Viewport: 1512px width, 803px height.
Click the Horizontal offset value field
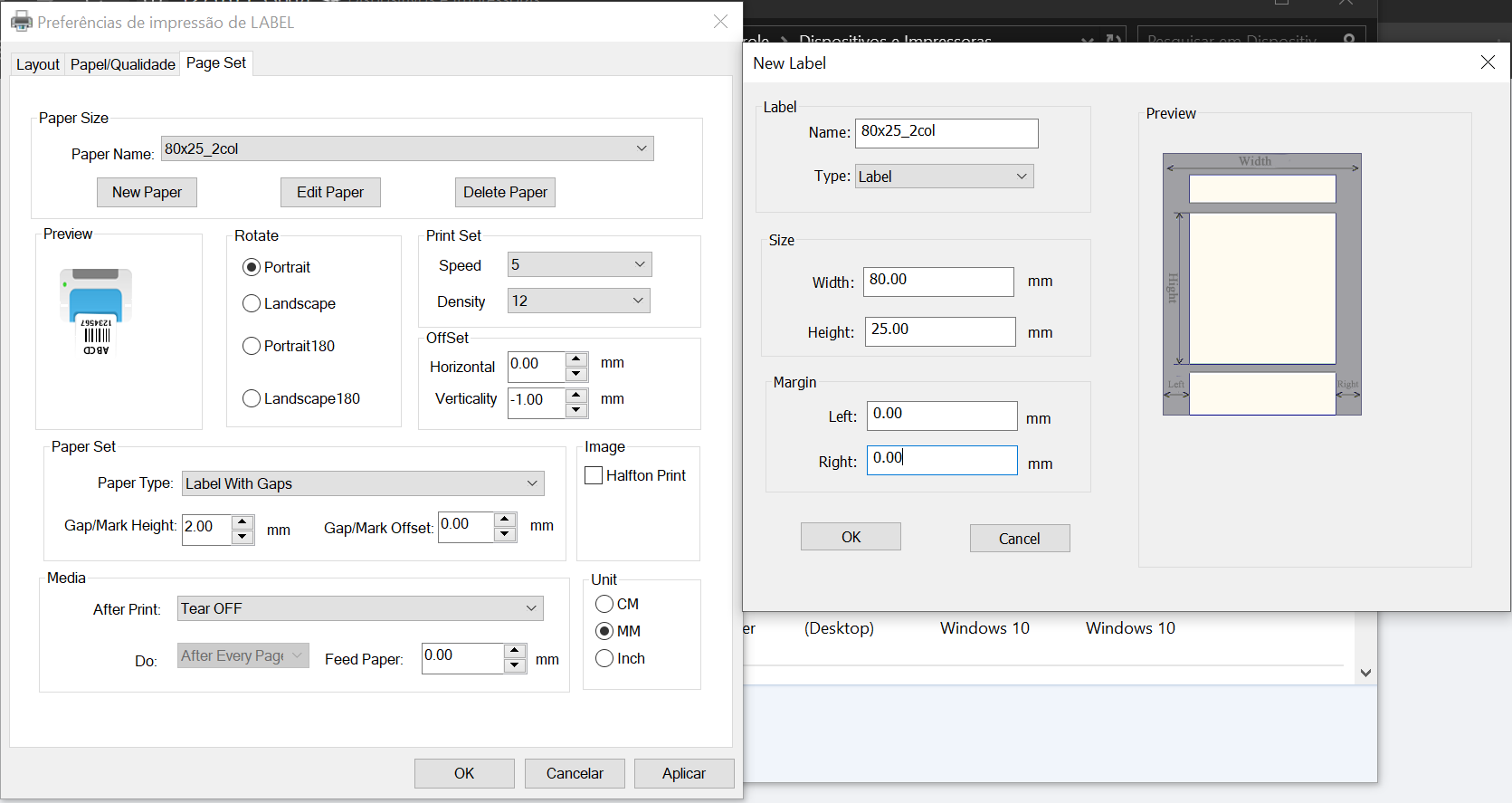point(537,367)
